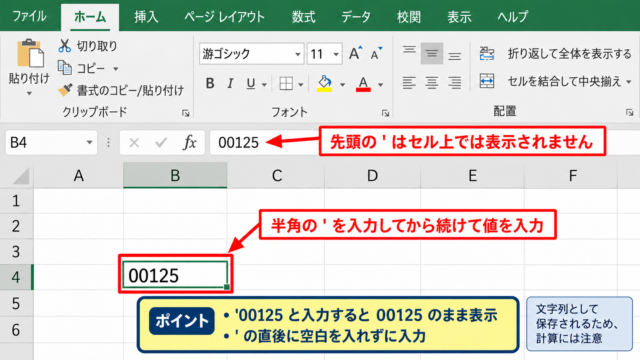
Task: Open the ヘルプ (Help) tab
Action: (x=513, y=17)
